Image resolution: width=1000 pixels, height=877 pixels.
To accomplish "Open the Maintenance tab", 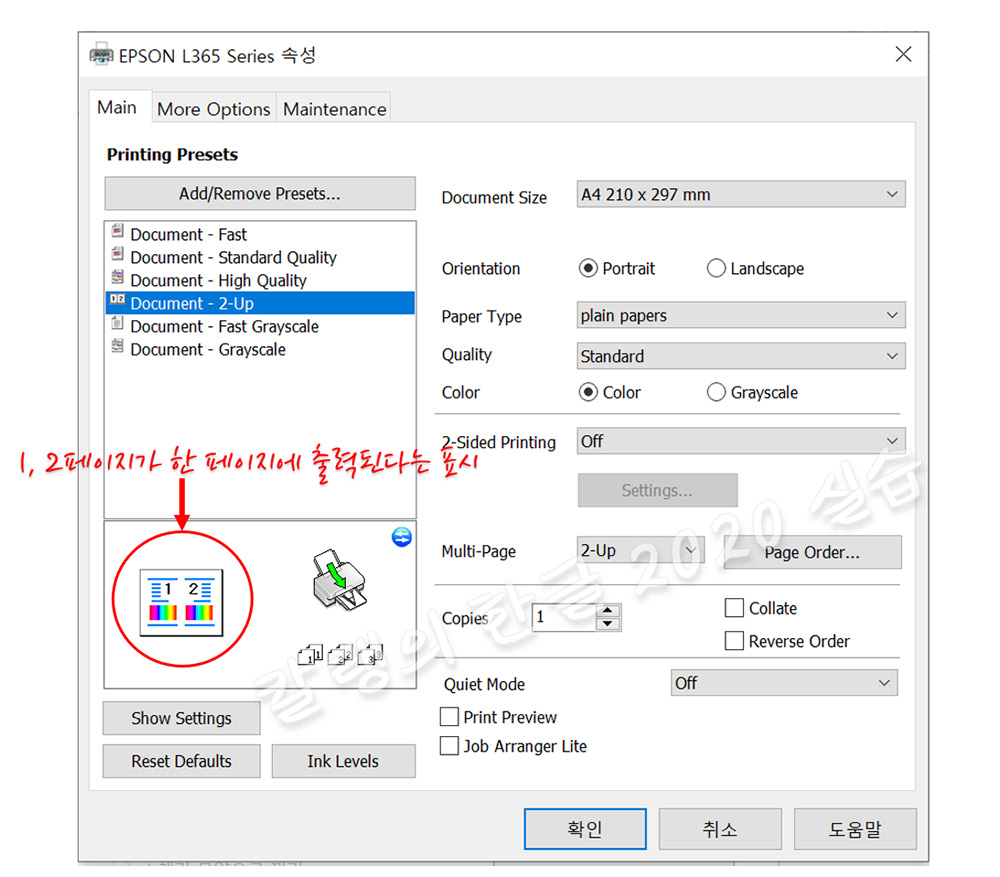I will pos(334,109).
